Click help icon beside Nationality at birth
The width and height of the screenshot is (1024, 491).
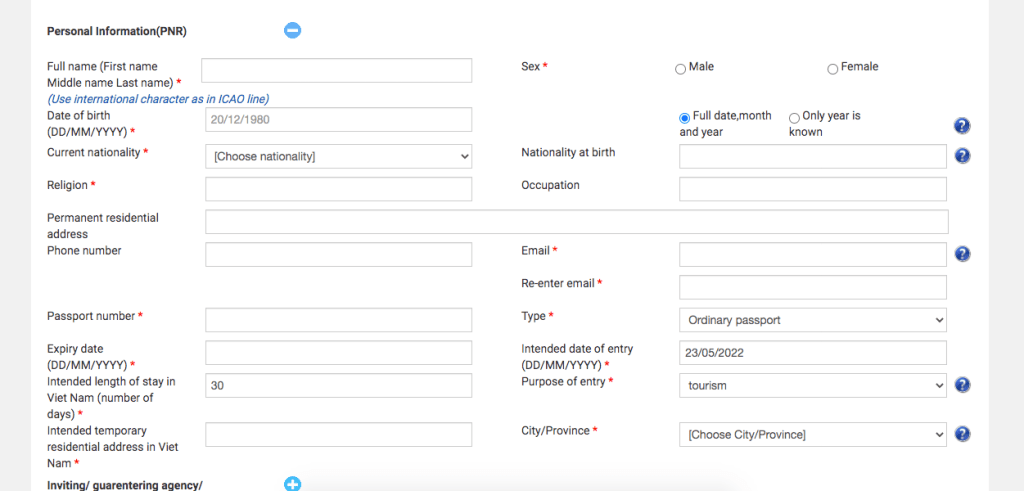click(962, 156)
